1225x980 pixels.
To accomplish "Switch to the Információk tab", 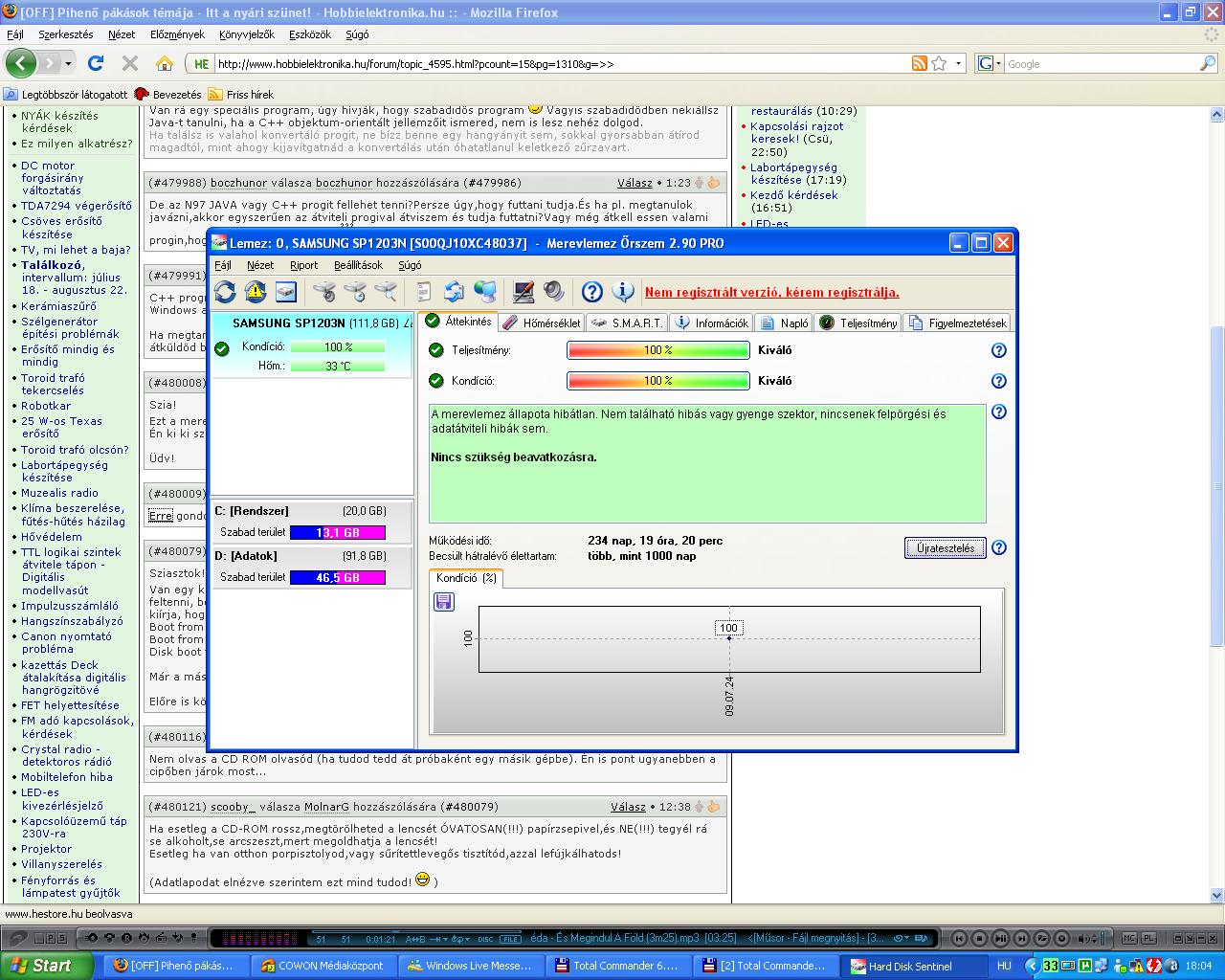I will 712,323.
